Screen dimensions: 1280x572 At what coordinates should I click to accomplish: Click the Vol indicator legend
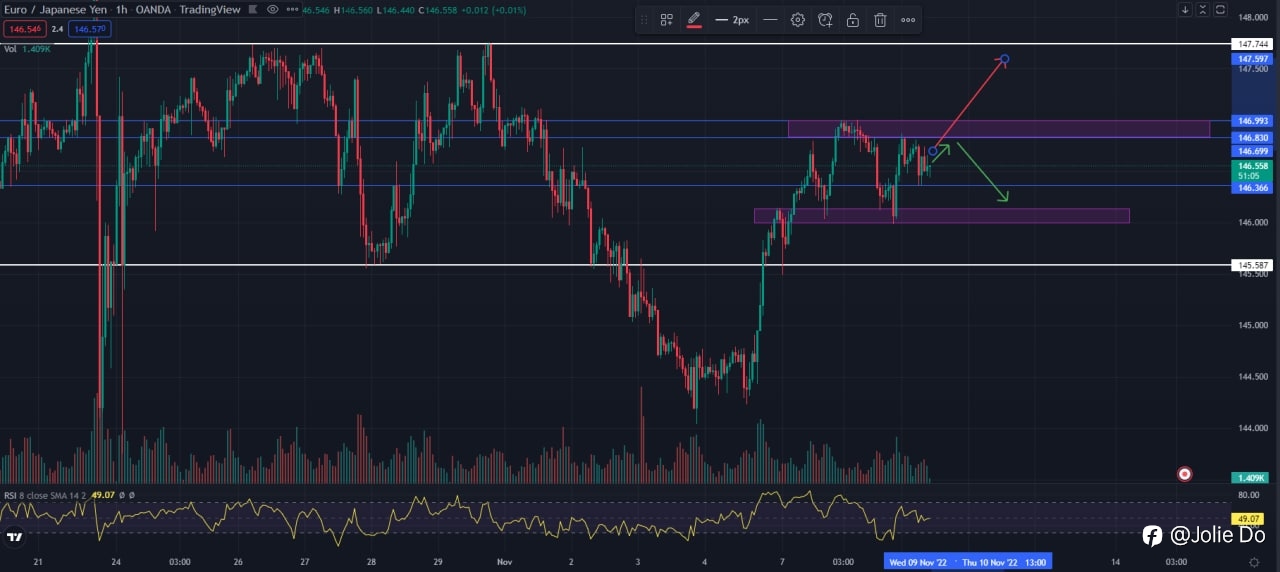tap(28, 48)
